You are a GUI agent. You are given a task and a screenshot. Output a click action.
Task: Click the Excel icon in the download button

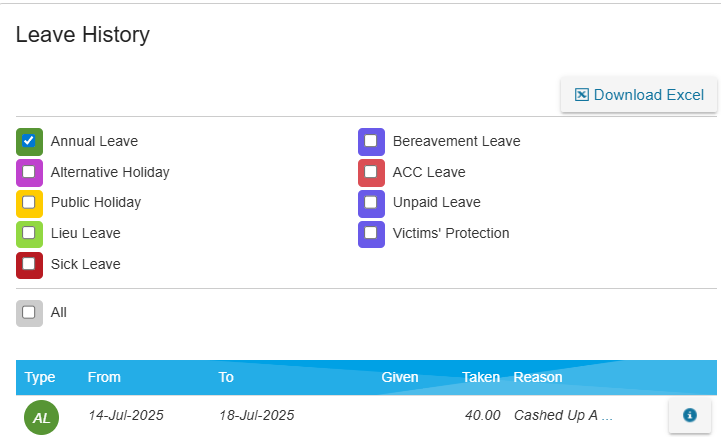coord(582,95)
